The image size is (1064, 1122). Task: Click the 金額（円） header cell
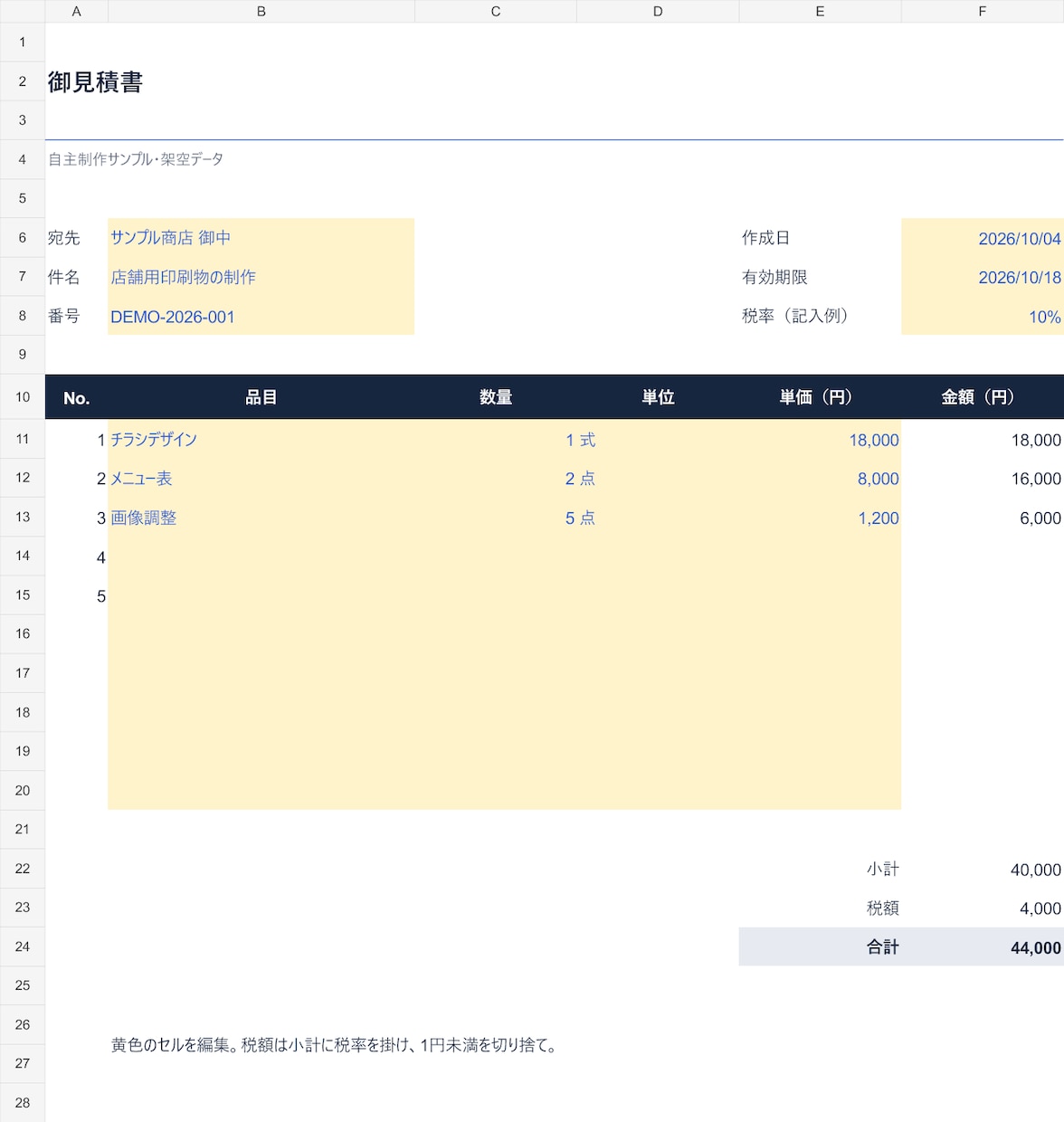(983, 397)
